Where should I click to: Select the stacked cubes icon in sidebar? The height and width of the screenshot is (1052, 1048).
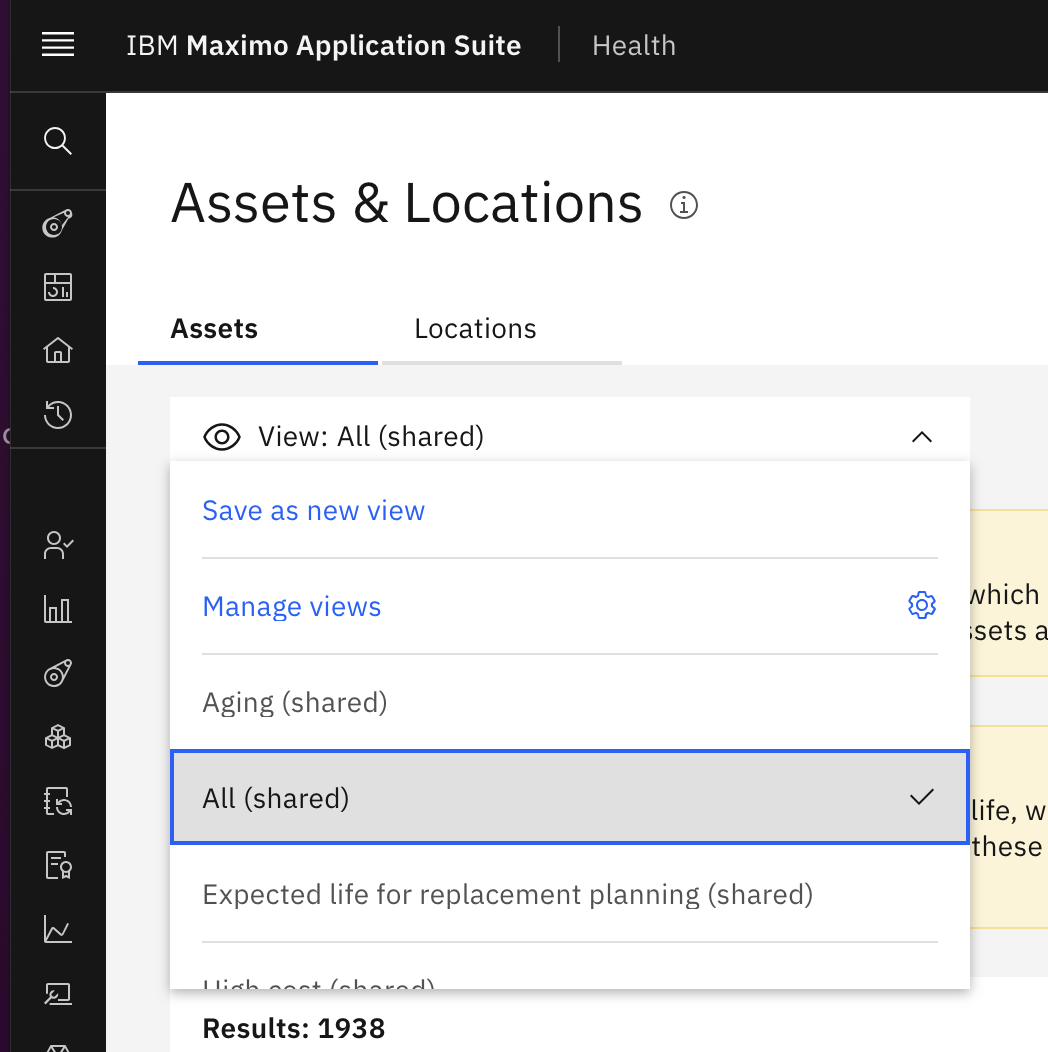point(58,738)
